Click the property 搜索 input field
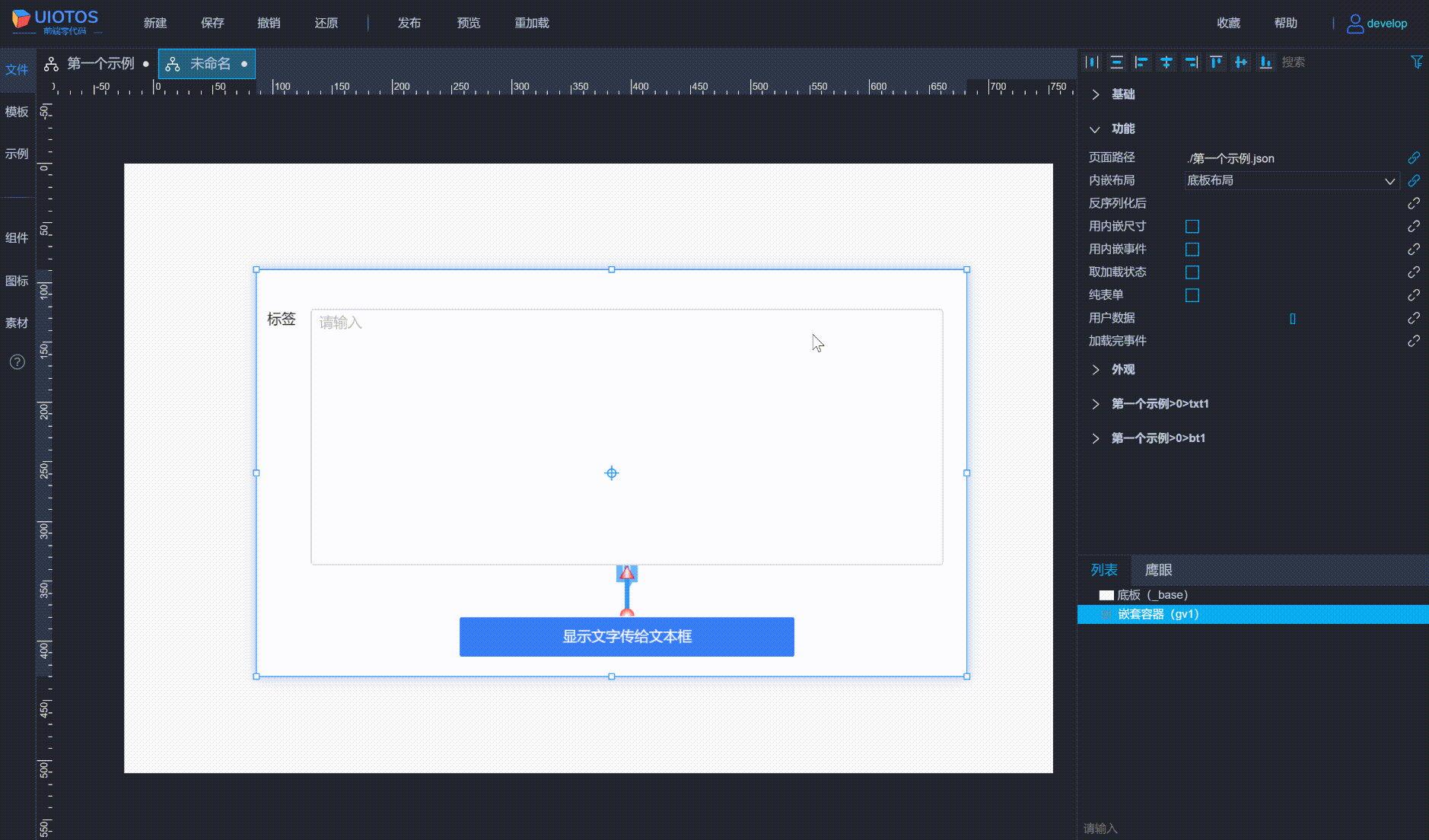Screen dimensions: 1429x840 (x=1341, y=62)
